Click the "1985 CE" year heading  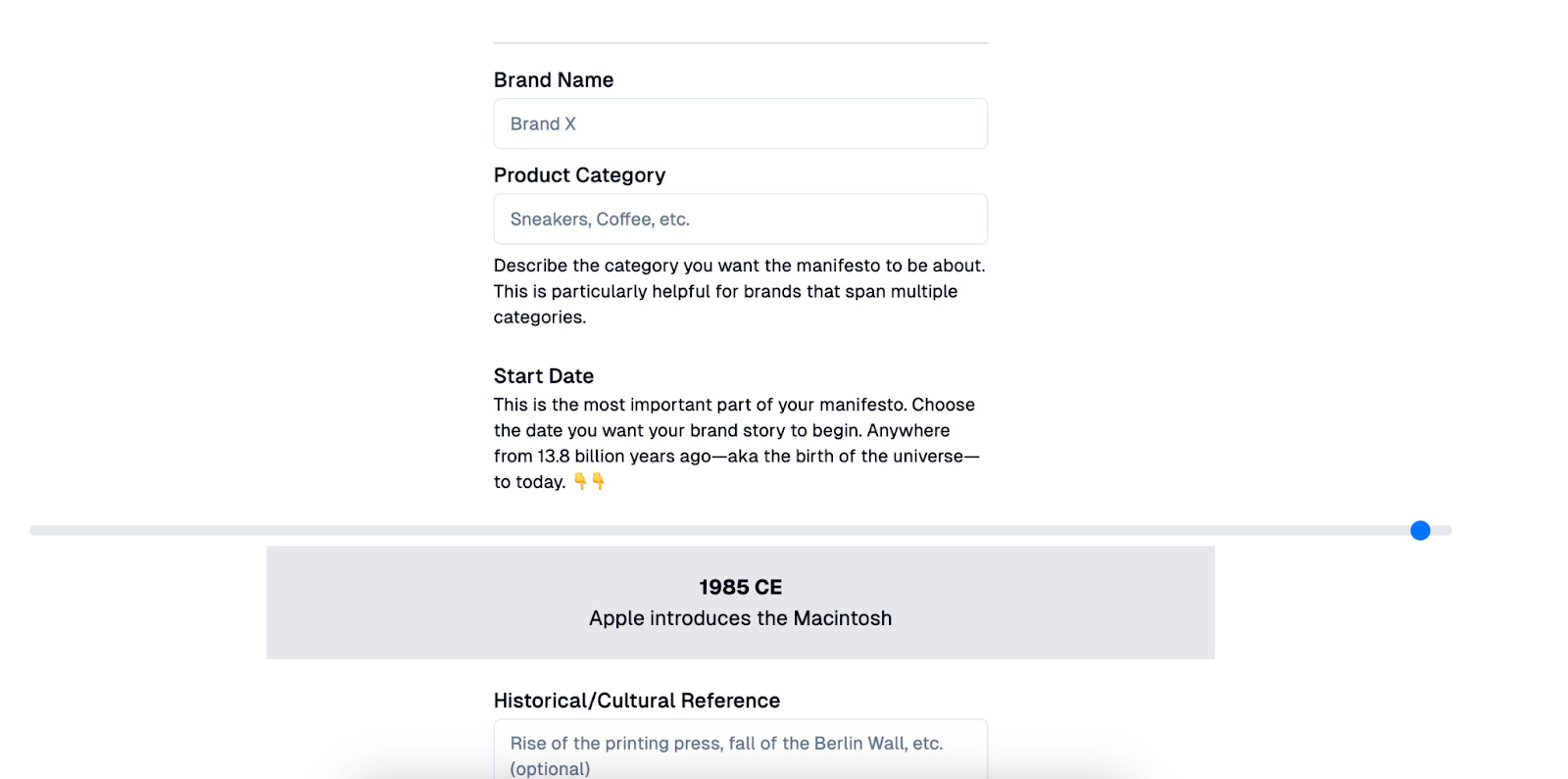740,587
